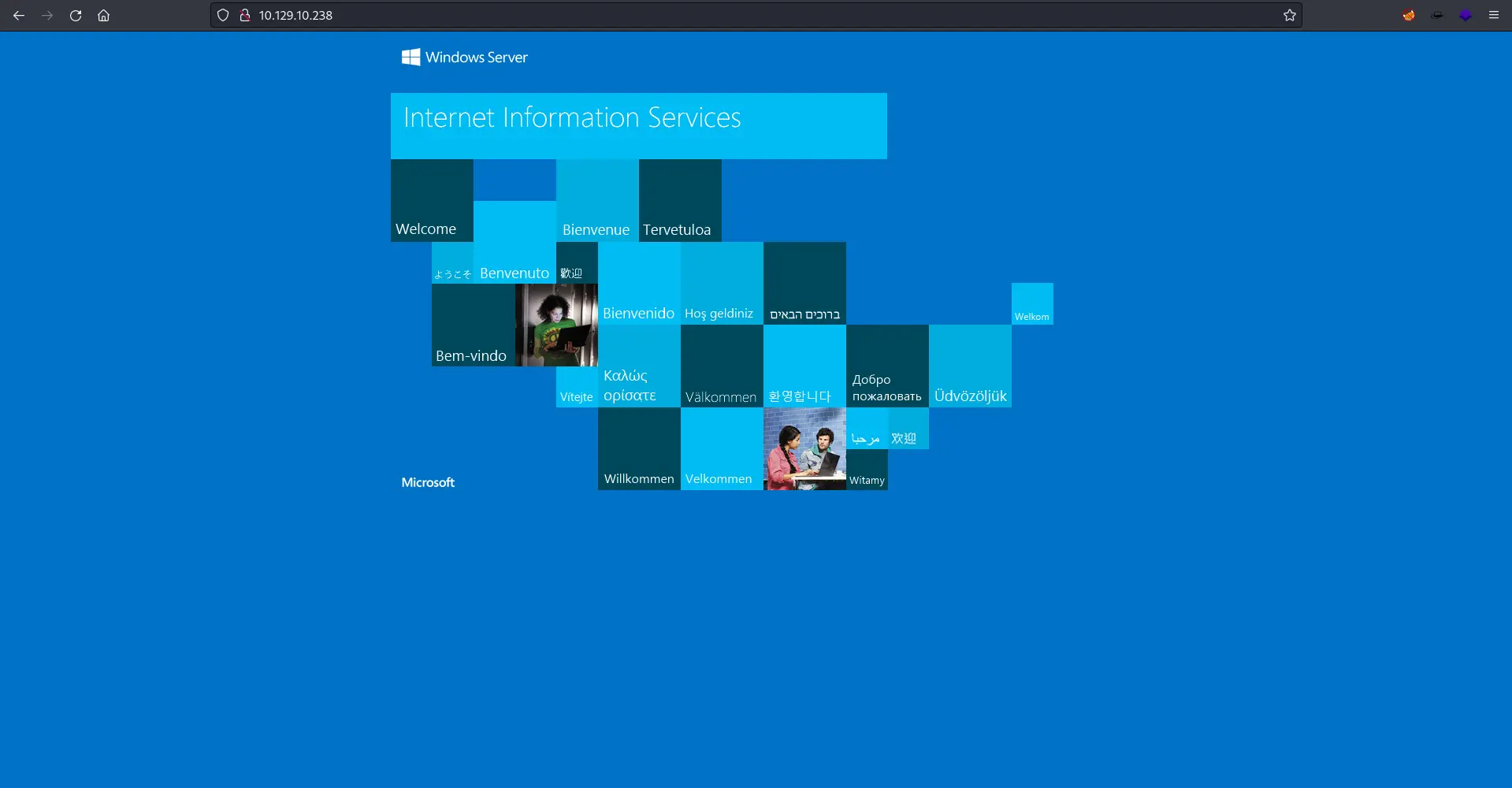Click the photo of woman holding laptop
This screenshot has width=1512, height=788.
pos(556,325)
